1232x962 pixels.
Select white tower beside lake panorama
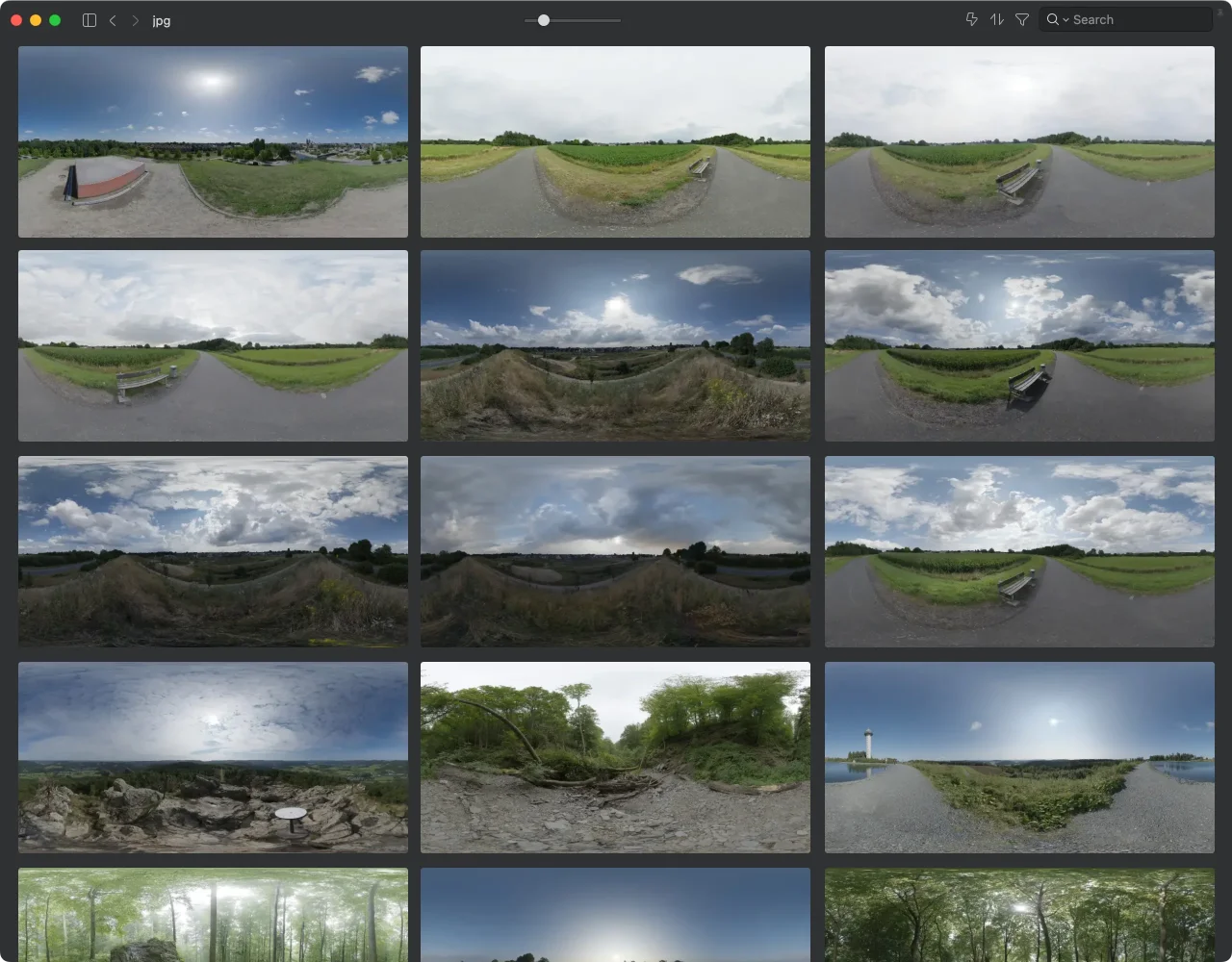(x=1019, y=757)
